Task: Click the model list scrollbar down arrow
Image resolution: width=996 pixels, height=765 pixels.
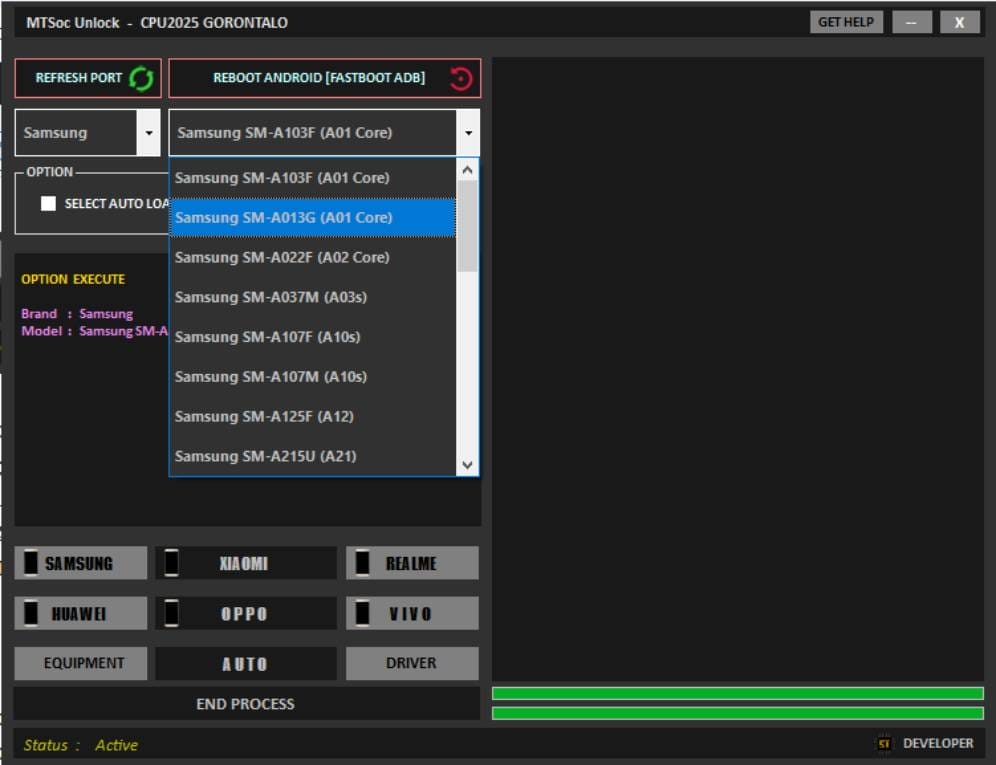Action: [x=467, y=462]
